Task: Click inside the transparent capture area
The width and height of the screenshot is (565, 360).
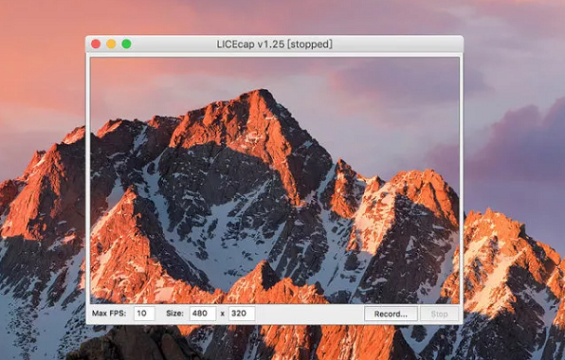Action: click(x=275, y=180)
